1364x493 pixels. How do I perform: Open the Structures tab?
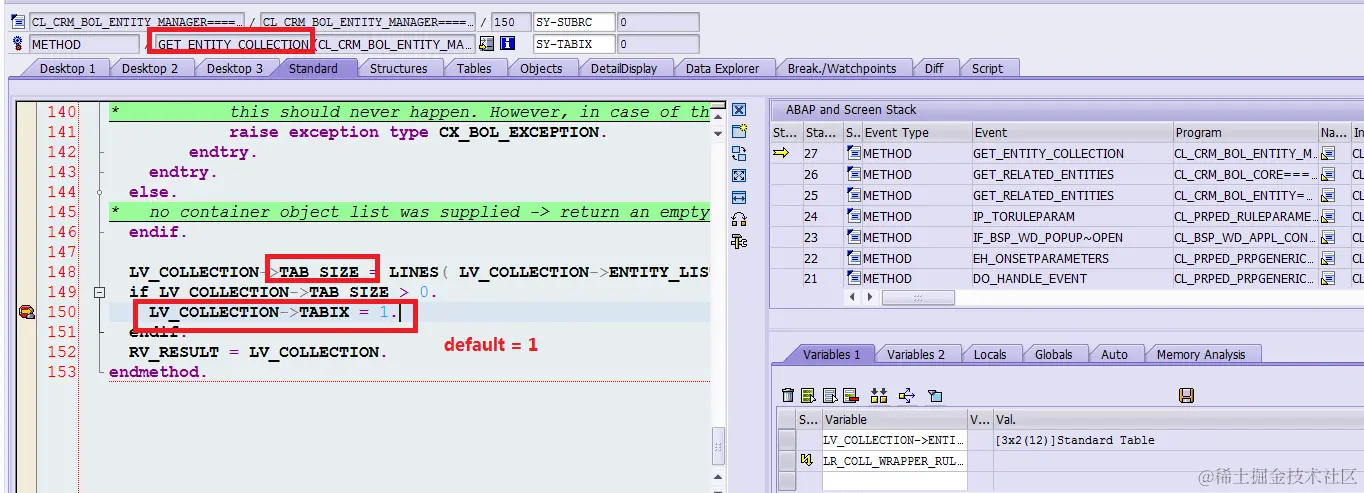[x=398, y=68]
